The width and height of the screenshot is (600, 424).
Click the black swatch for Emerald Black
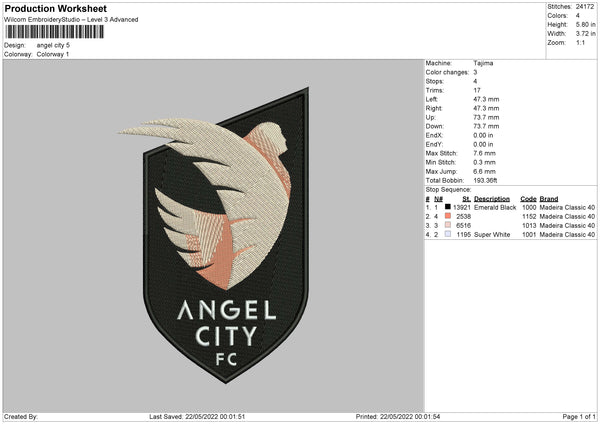point(448,207)
